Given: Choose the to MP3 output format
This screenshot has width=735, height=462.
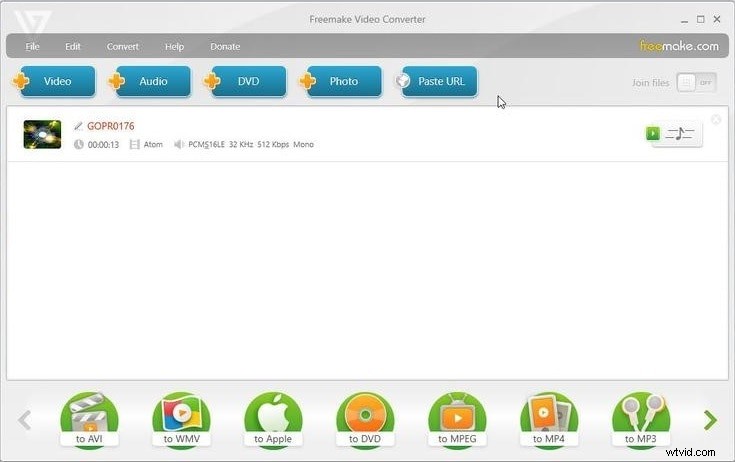Looking at the screenshot, I should [x=641, y=420].
